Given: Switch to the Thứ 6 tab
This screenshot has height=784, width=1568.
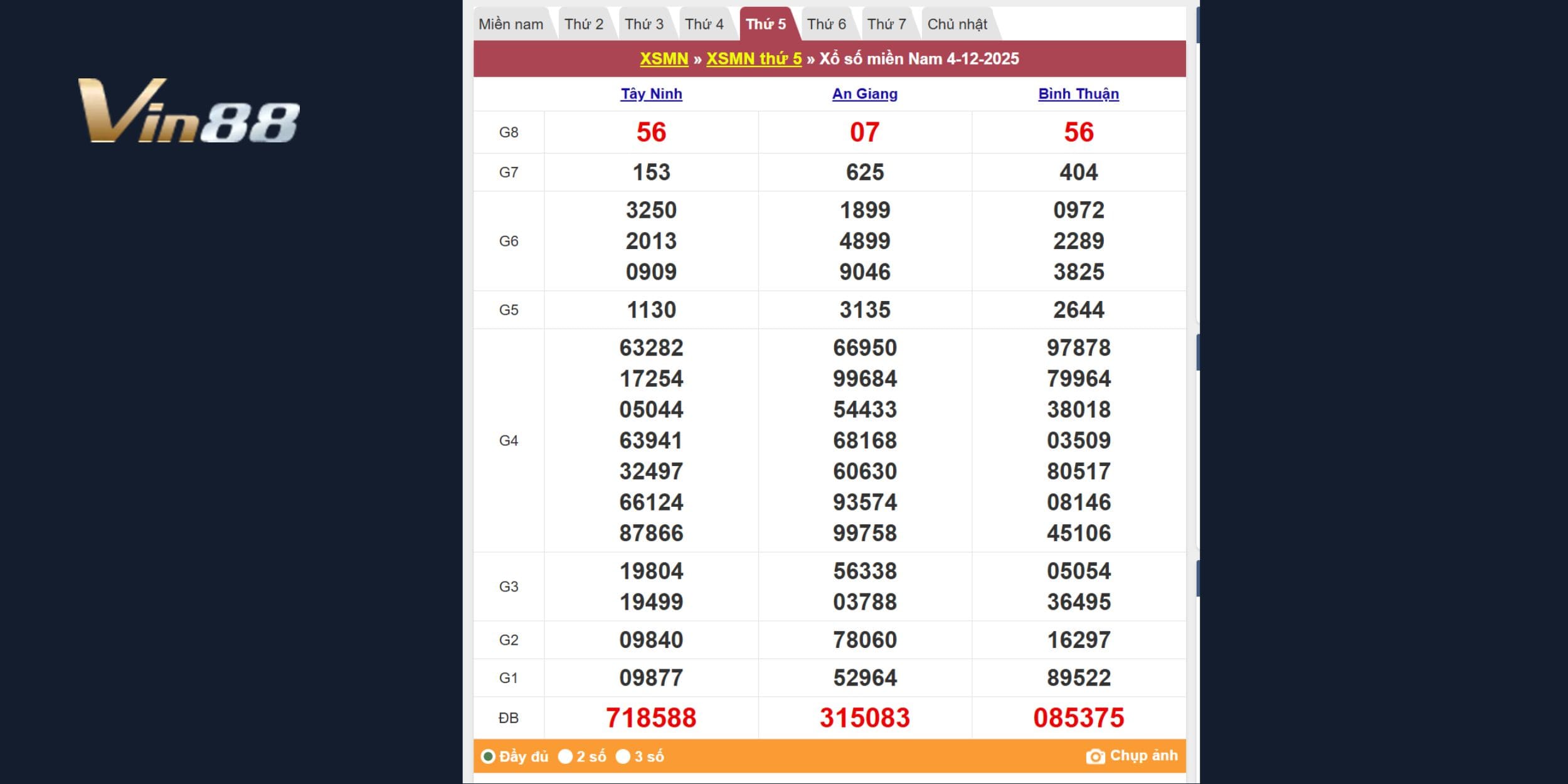Looking at the screenshot, I should click(826, 24).
